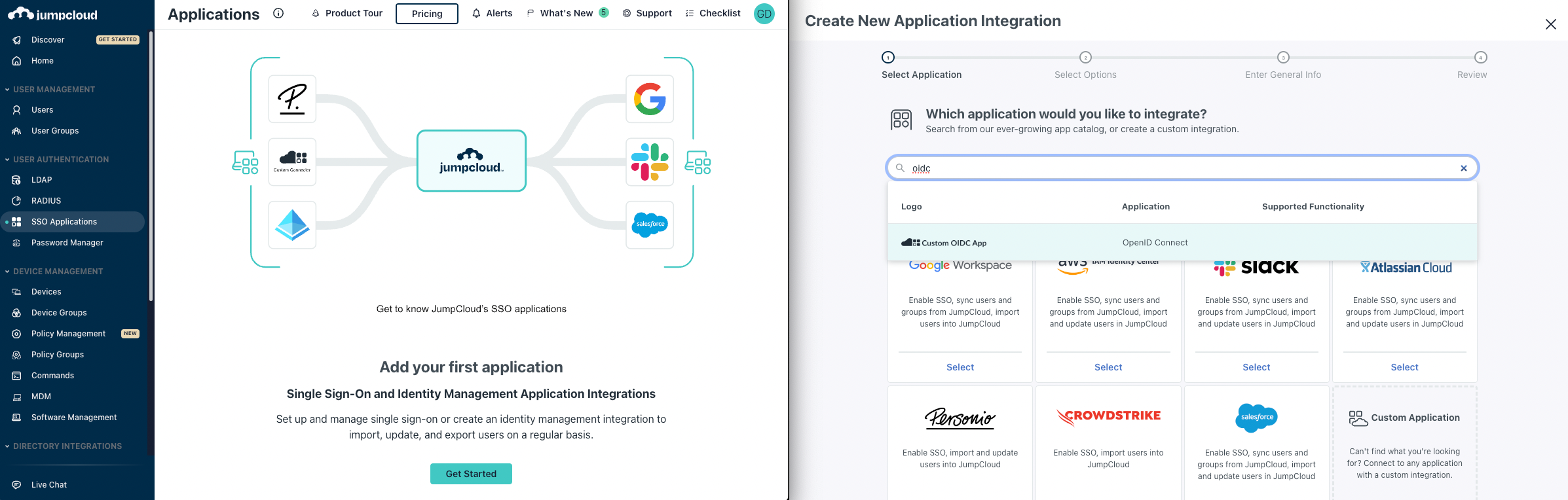The width and height of the screenshot is (1568, 500).
Task: Click the Devices sidebar icon
Action: coord(17,292)
